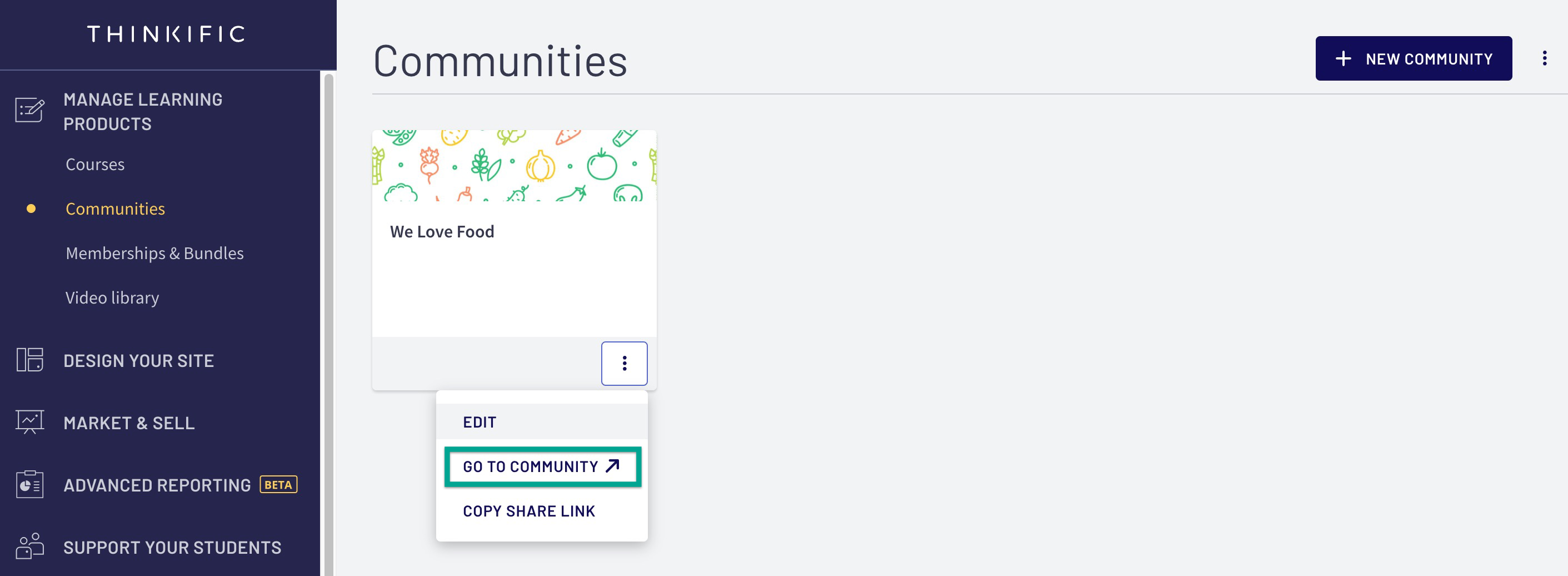1568x576 pixels.
Task: Click the We Love Food vegetable thumbnail
Action: pyautogui.click(x=515, y=166)
